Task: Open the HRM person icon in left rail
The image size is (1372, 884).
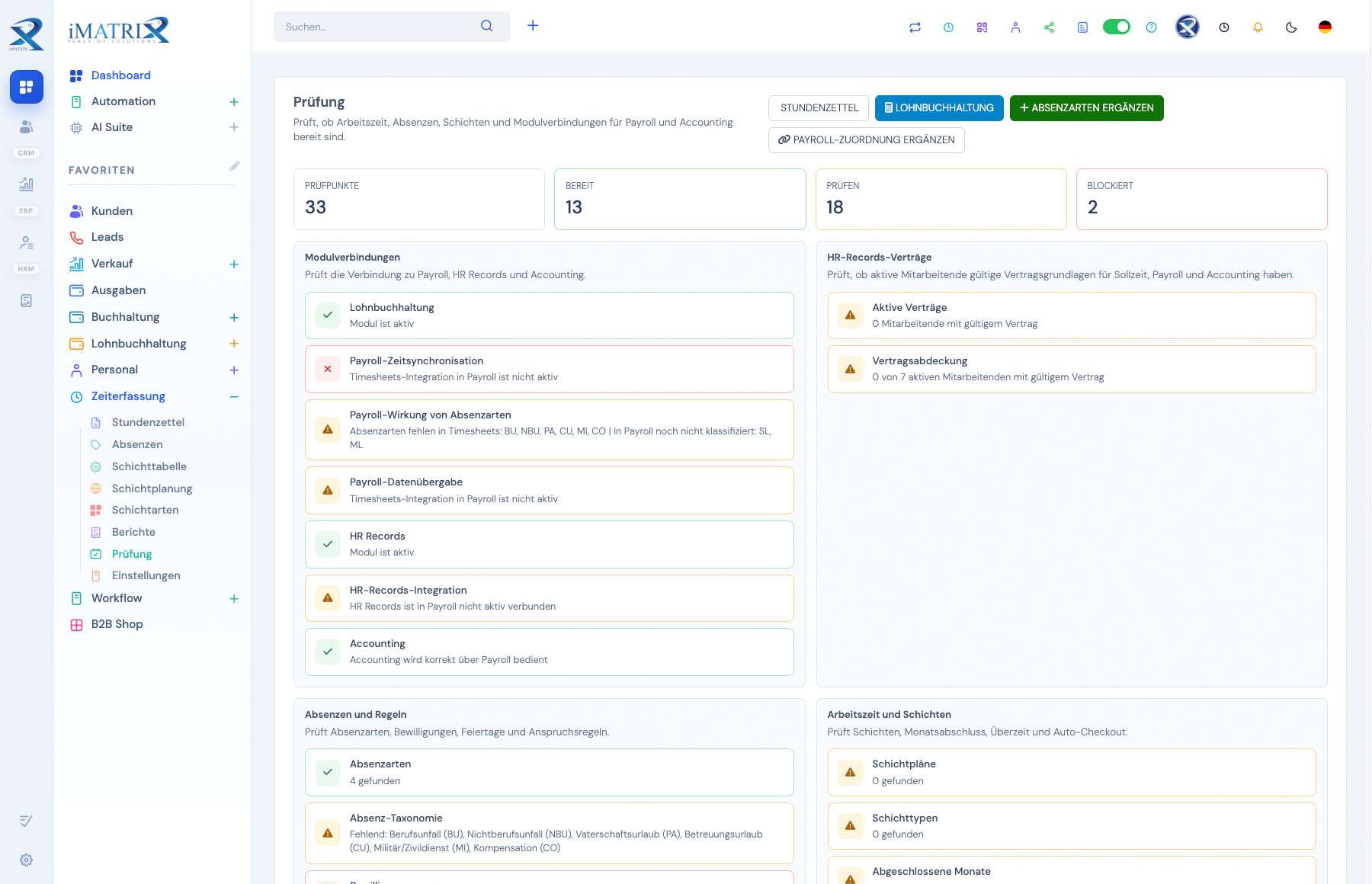Action: (26, 242)
